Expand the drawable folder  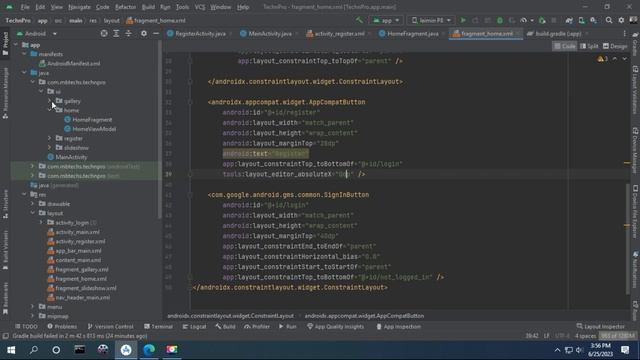click(x=33, y=204)
